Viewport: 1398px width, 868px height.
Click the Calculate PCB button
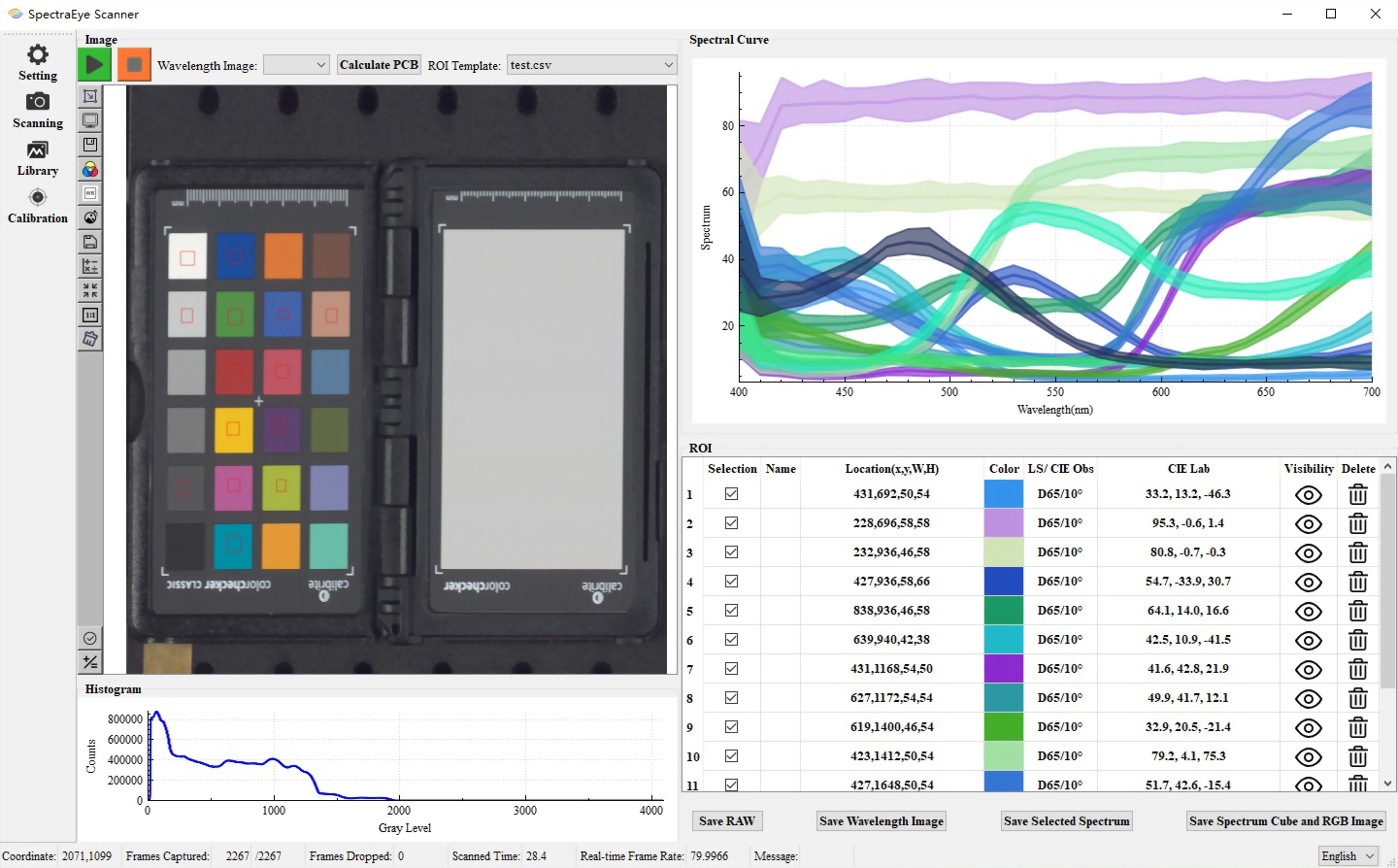(379, 65)
